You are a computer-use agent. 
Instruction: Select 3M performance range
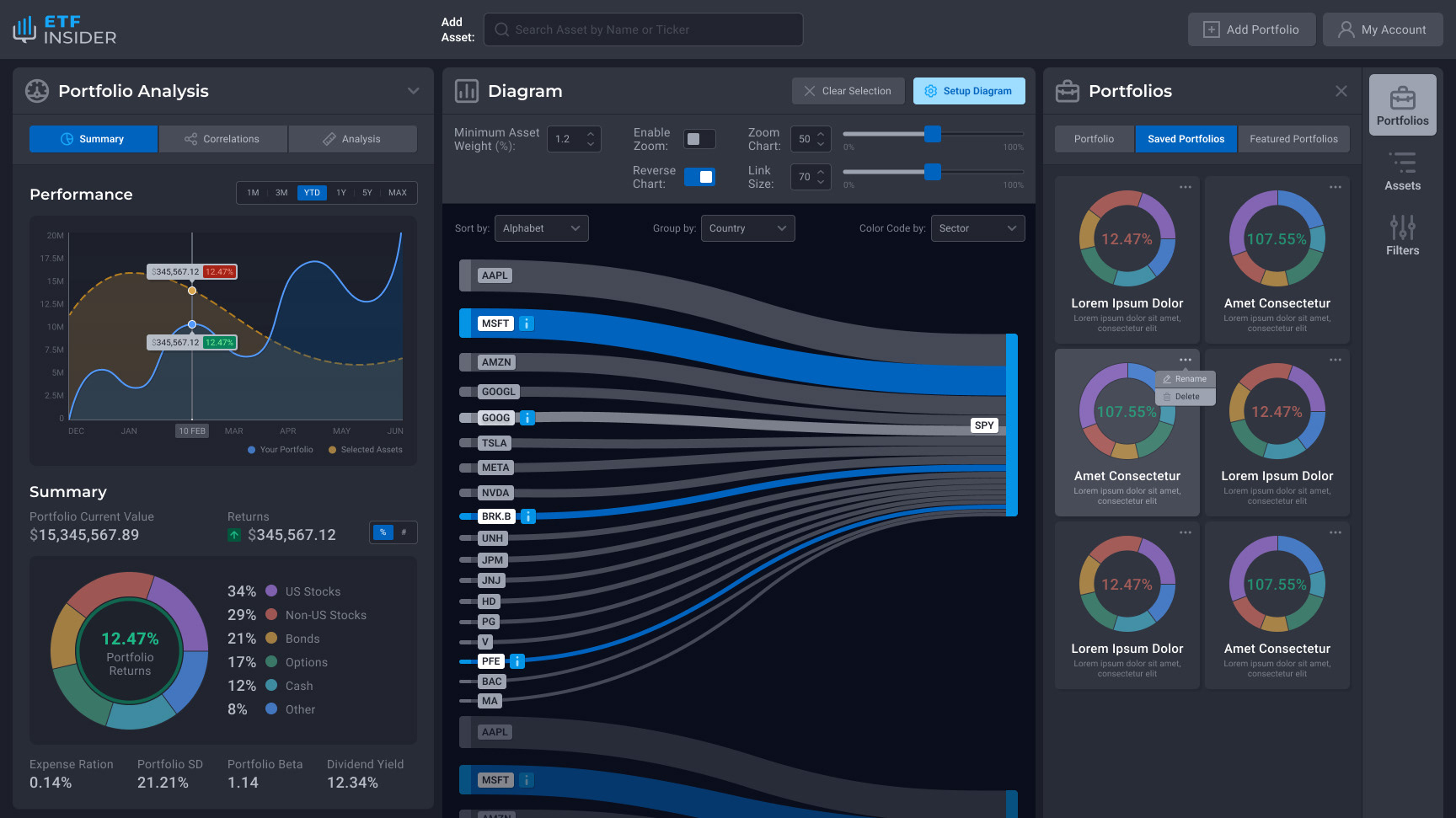coord(281,193)
